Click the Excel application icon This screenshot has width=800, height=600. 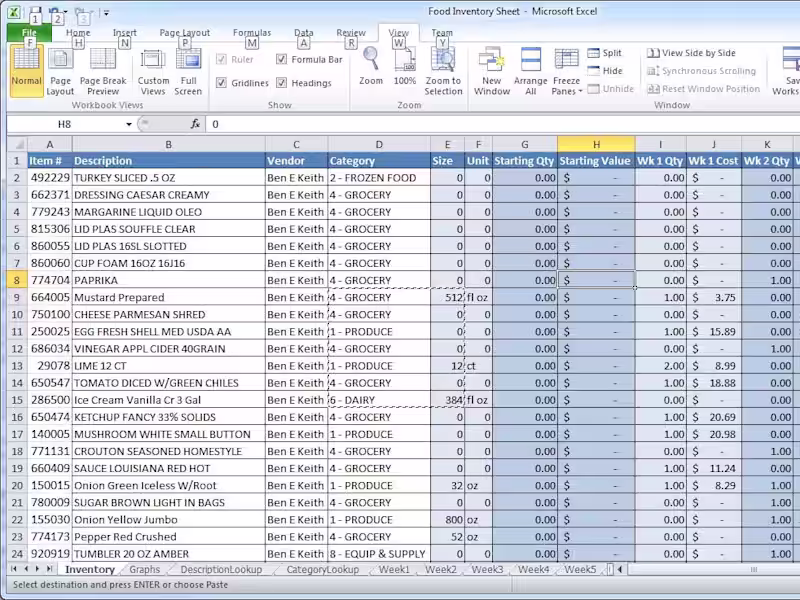click(14, 12)
